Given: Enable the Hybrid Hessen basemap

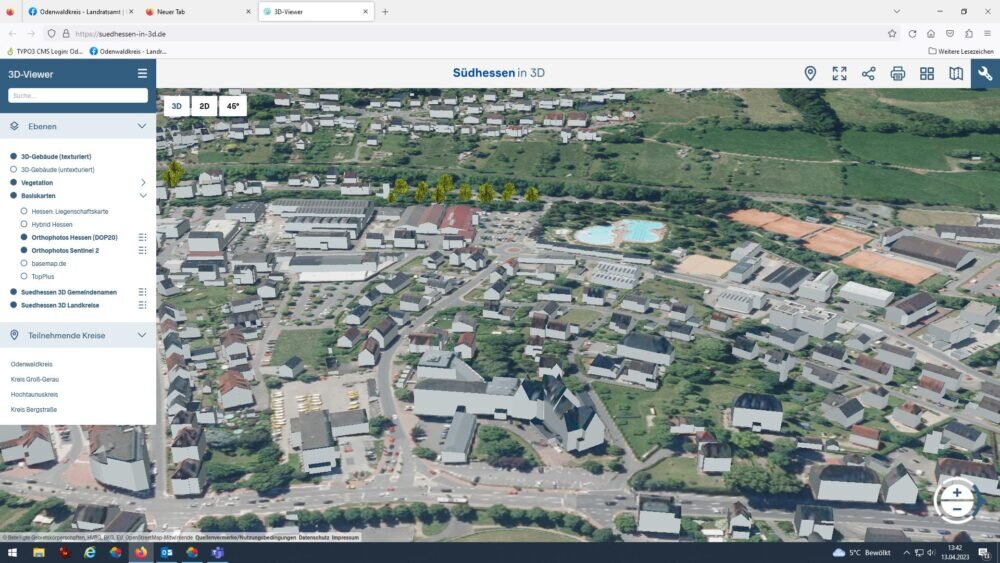Looking at the screenshot, I should [24, 224].
